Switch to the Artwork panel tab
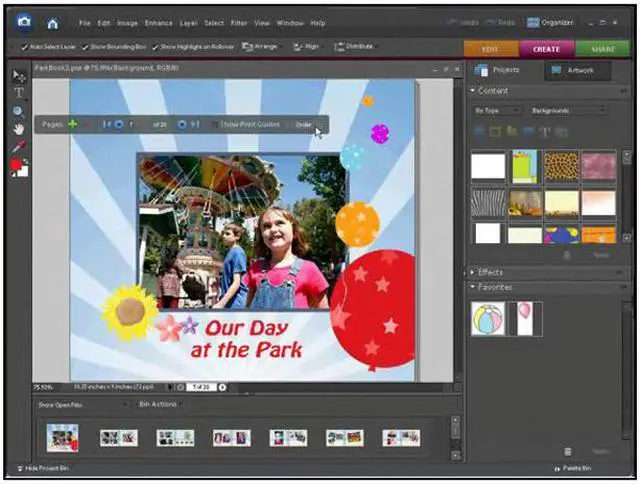 pyautogui.click(x=578, y=71)
